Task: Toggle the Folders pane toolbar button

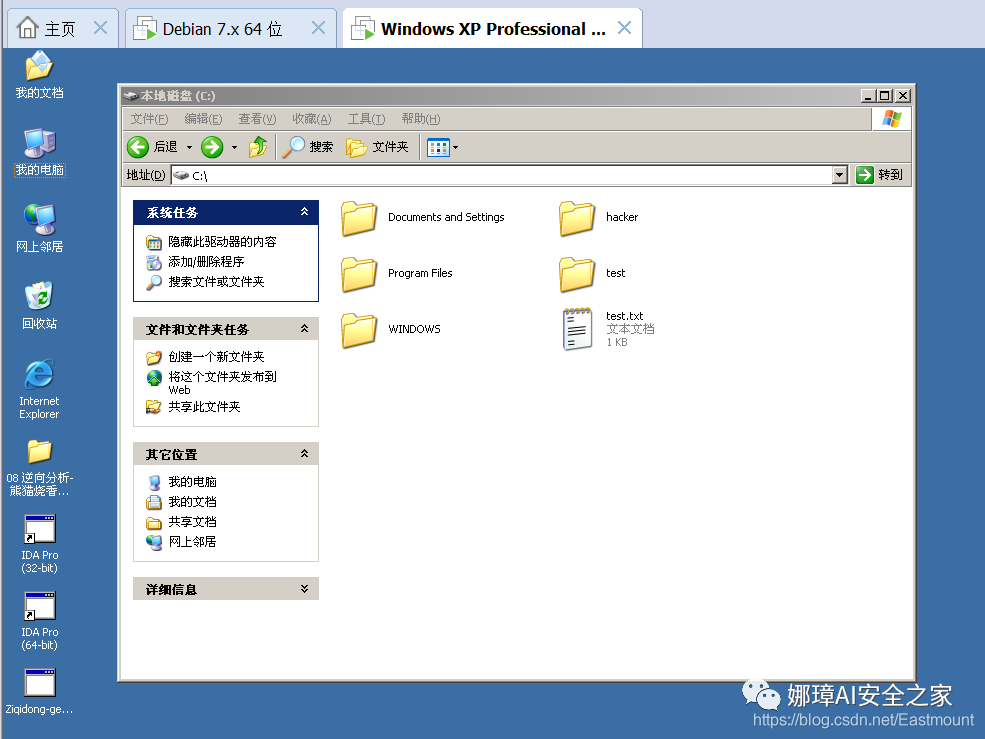Action: pyautogui.click(x=378, y=147)
